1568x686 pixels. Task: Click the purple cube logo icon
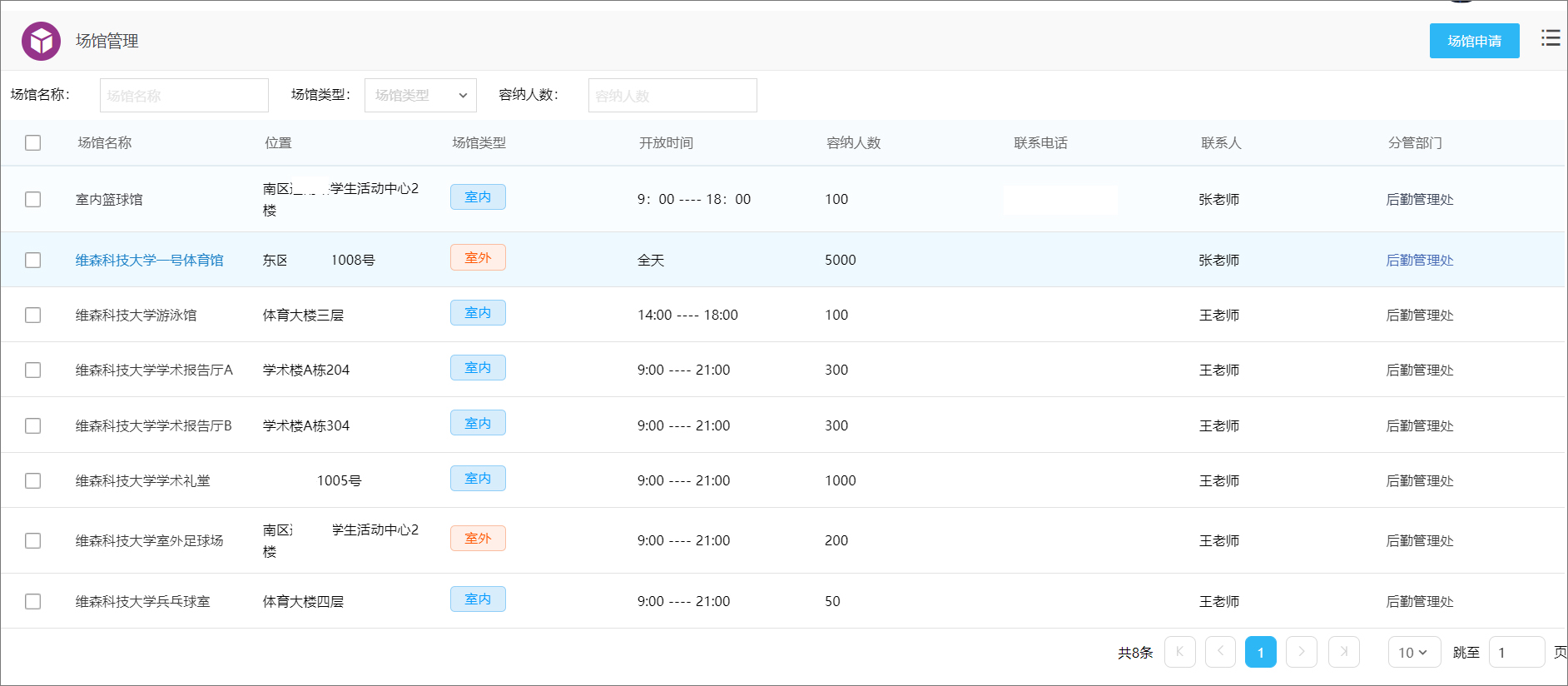coord(41,41)
